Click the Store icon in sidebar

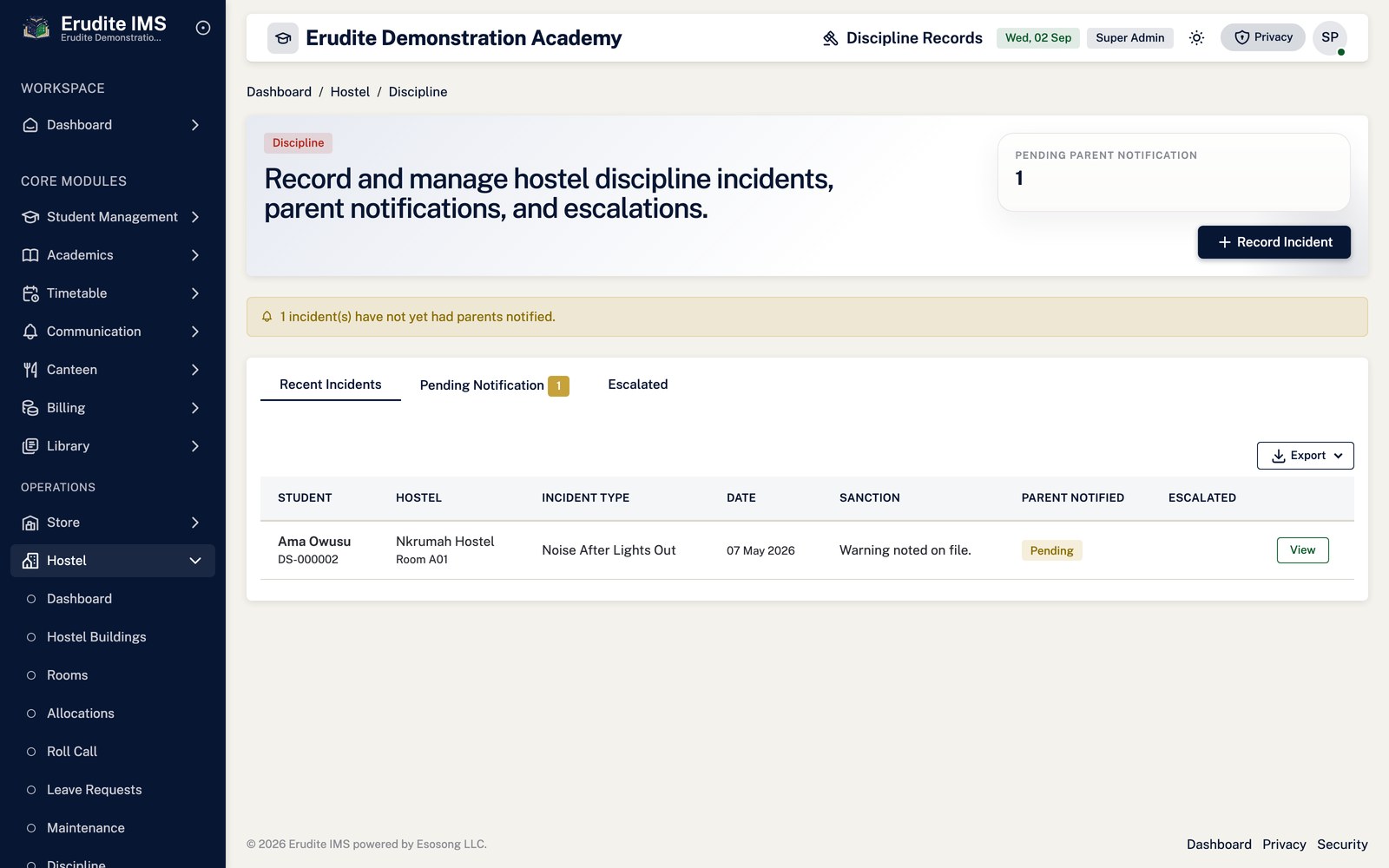(x=30, y=523)
